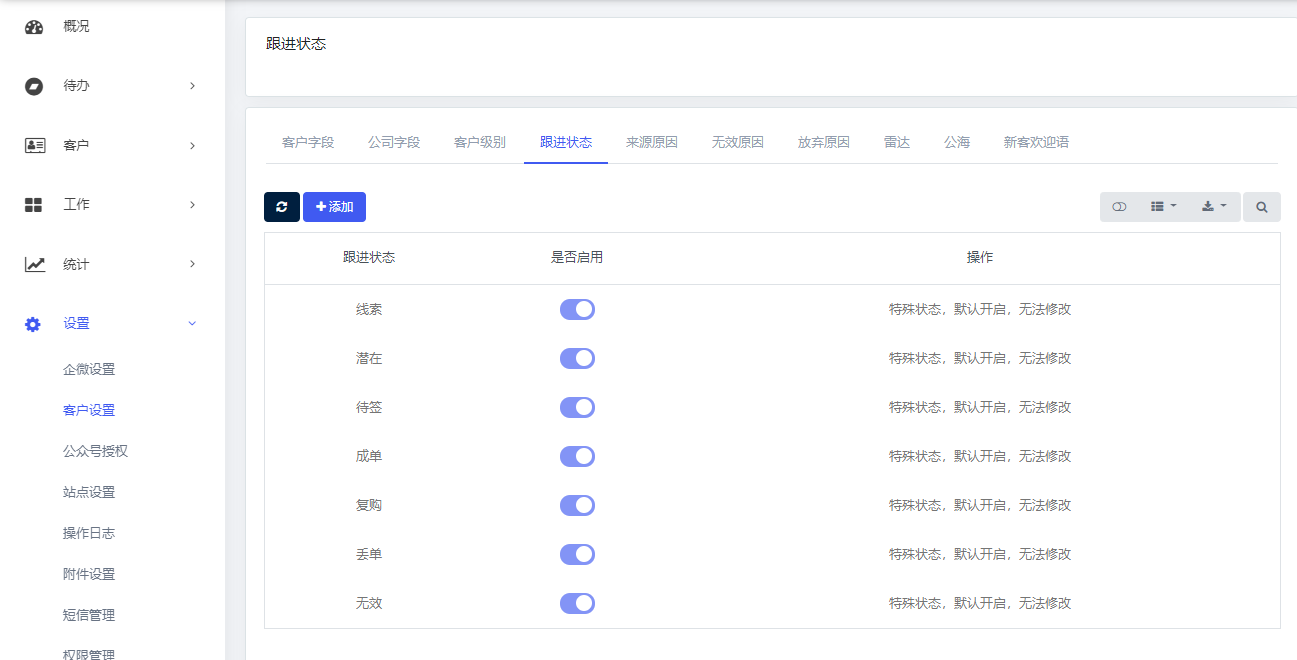This screenshot has width=1297, height=660.
Task: Open 权限管理 in the sidebar
Action: click(x=89, y=655)
